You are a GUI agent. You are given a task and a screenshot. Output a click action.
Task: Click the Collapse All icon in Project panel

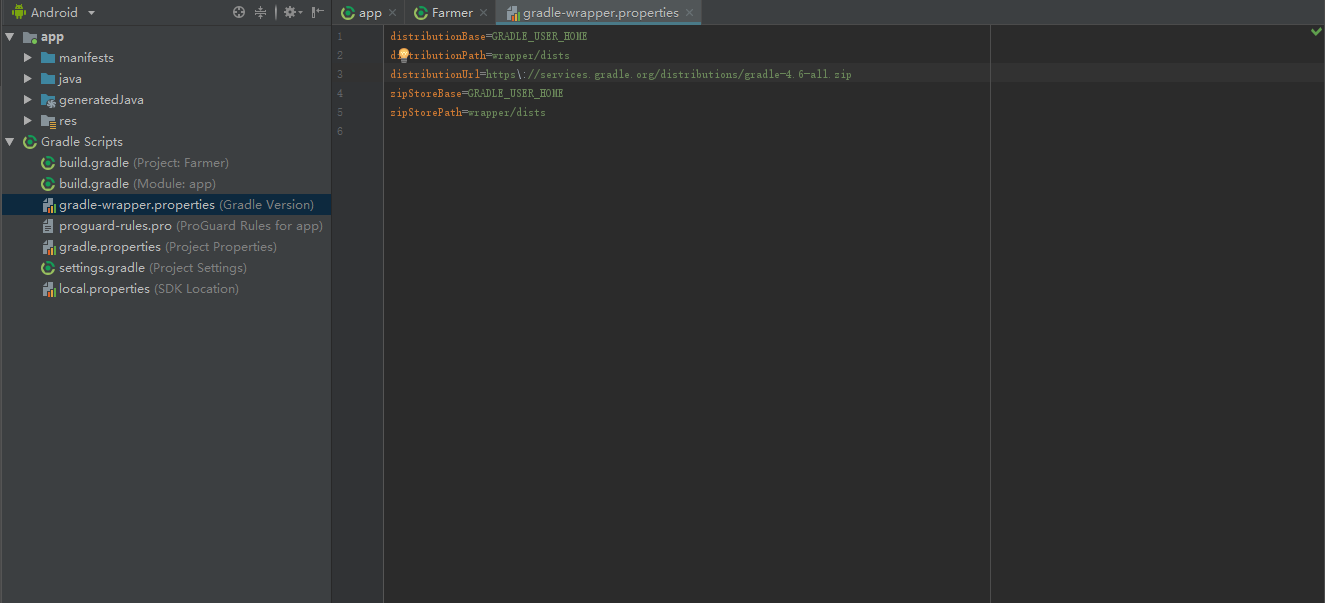tap(261, 12)
